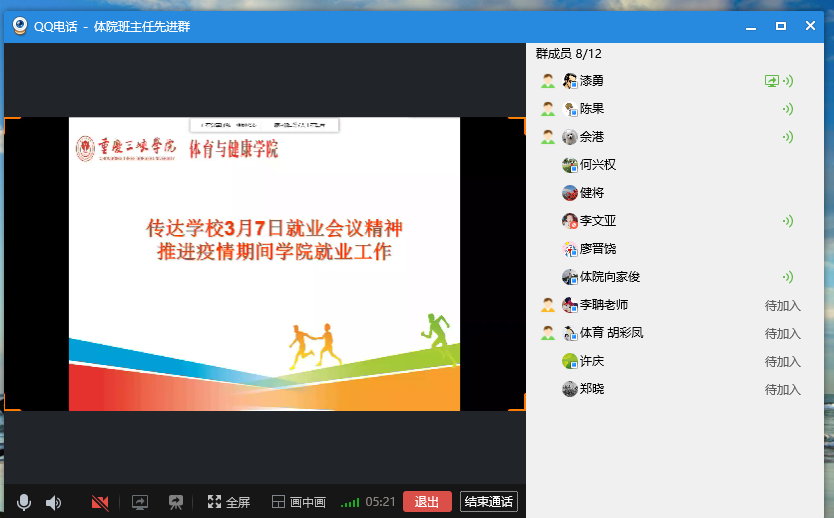
Task: Click 佘港's avatar in member list
Action: coord(570,137)
